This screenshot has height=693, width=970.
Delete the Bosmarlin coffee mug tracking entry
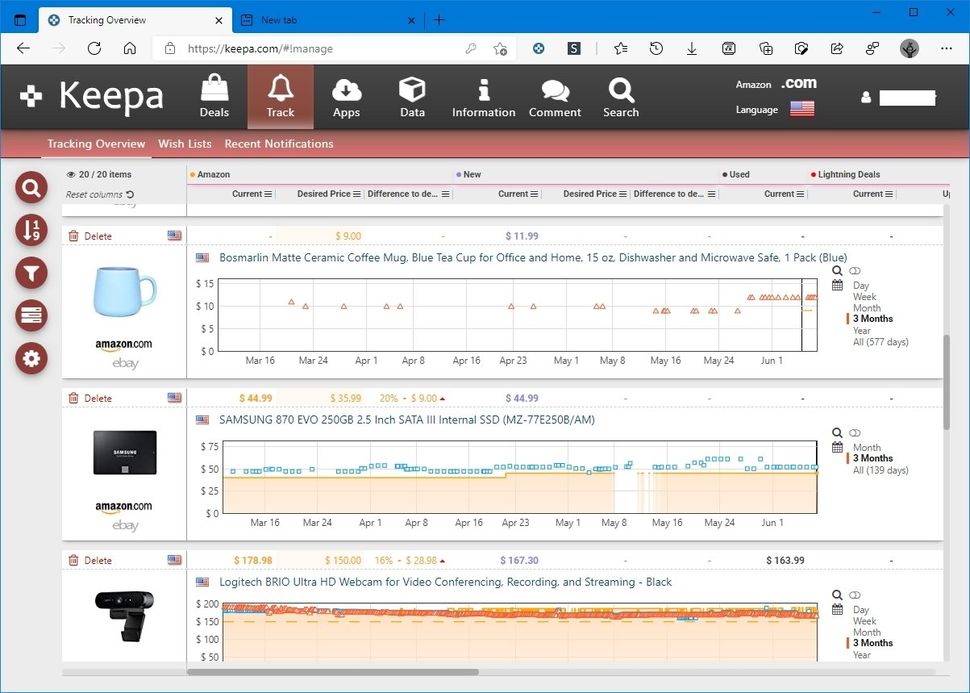click(x=90, y=235)
